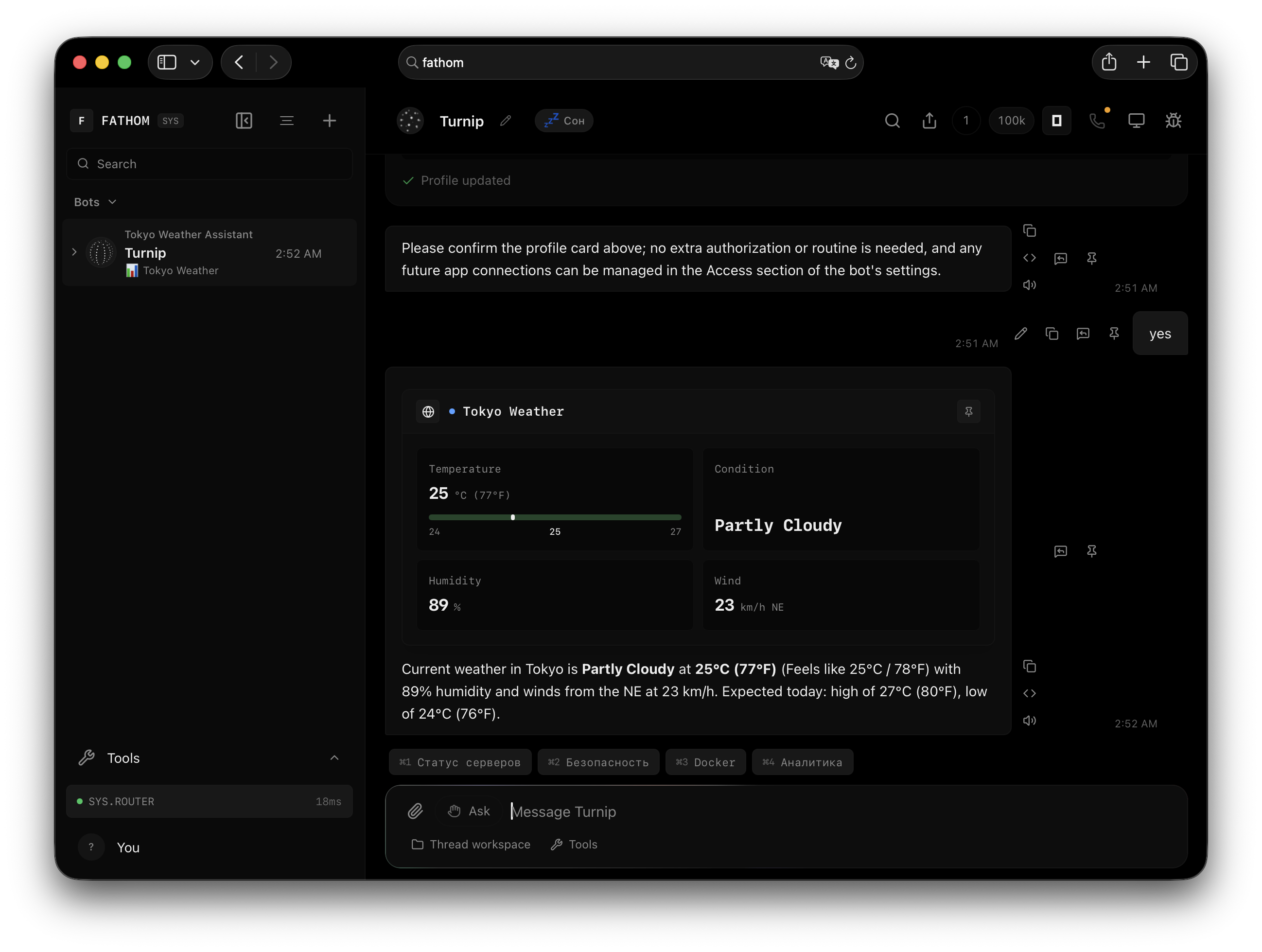This screenshot has height=952, width=1262.
Task: Attach a file with the paperclip icon
Action: [415, 811]
